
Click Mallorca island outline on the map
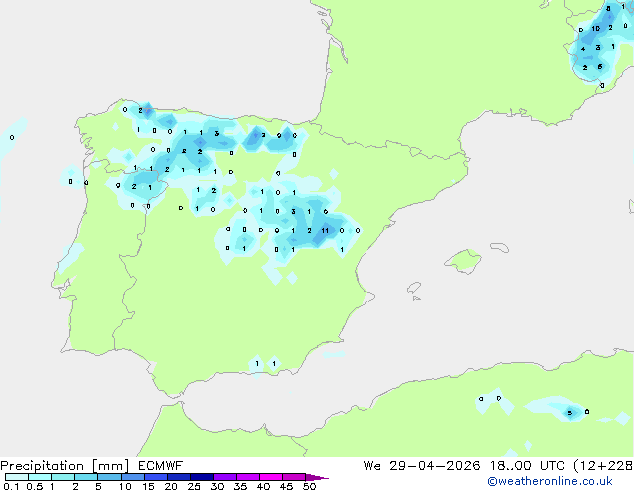point(463,262)
